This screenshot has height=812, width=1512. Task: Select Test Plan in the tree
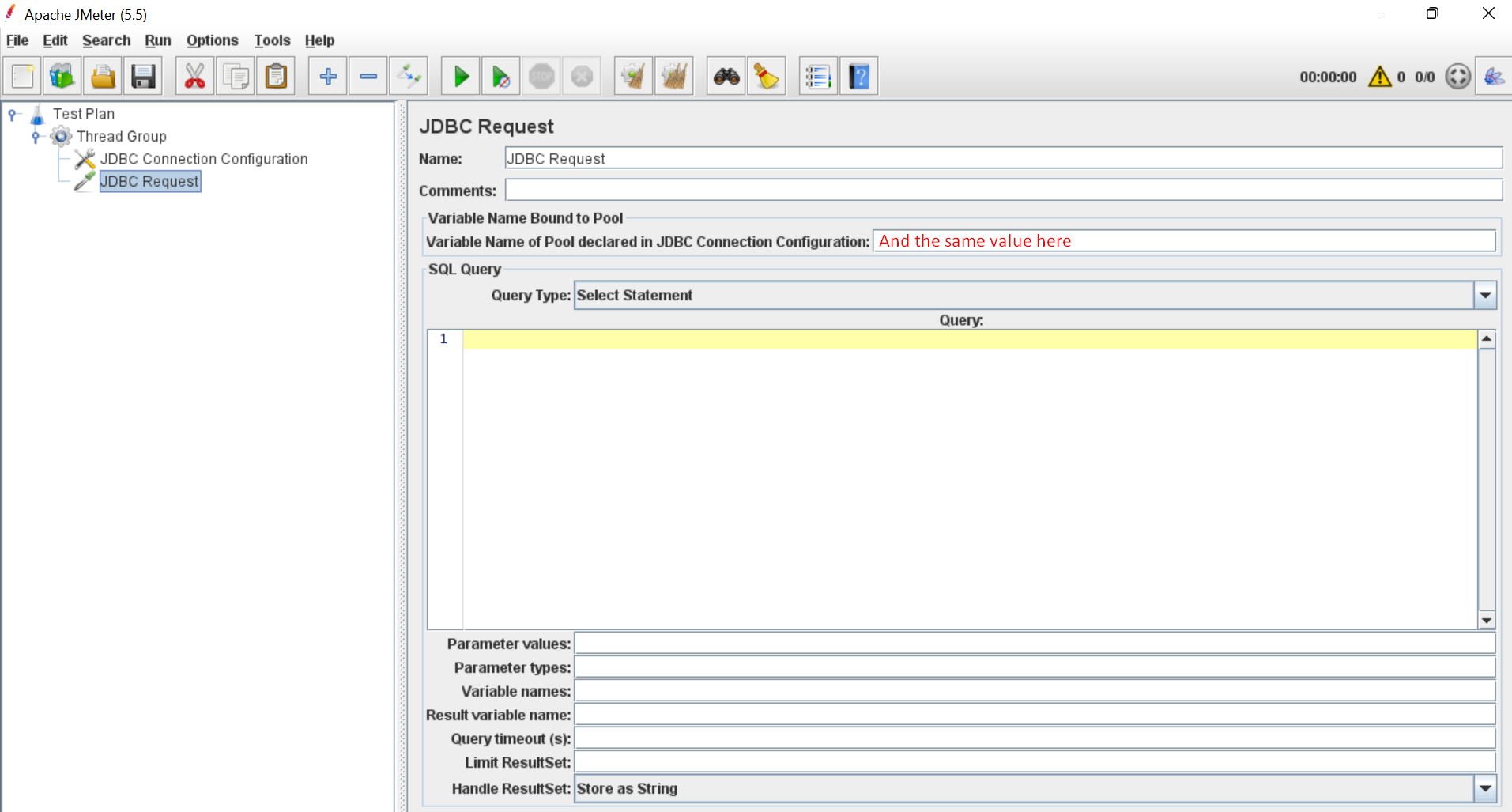click(x=84, y=114)
